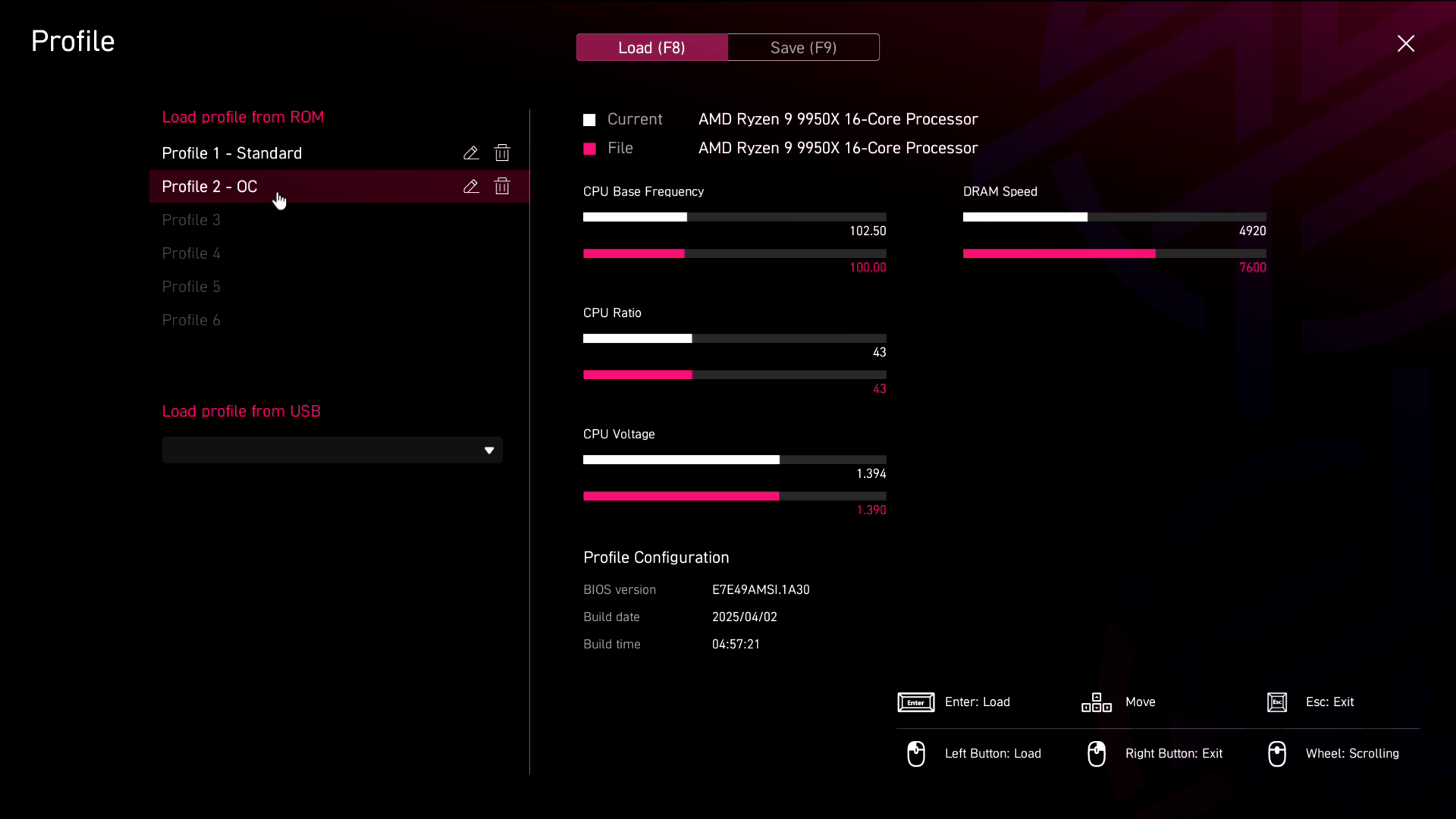Click the left mouse button Load icon
1456x819 pixels.
coord(916,754)
